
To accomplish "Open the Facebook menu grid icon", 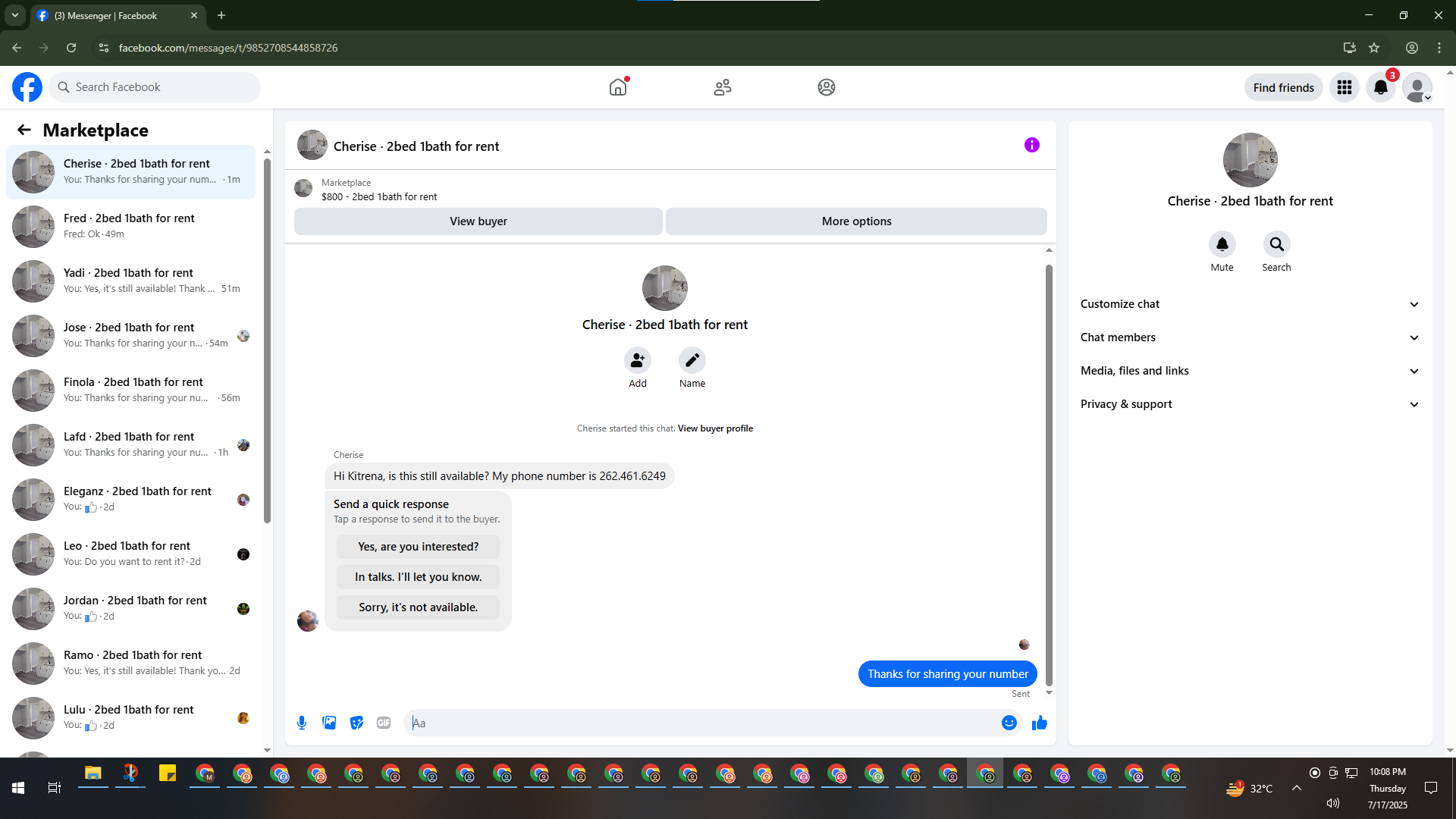I will coord(1345,87).
